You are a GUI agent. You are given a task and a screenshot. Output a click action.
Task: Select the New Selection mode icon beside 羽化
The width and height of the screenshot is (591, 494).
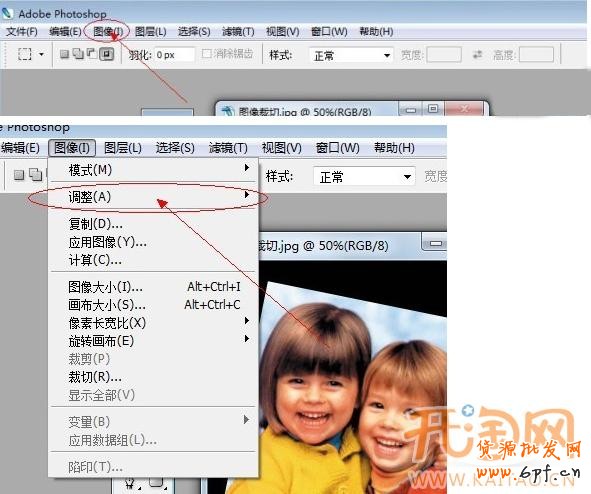tap(64, 54)
